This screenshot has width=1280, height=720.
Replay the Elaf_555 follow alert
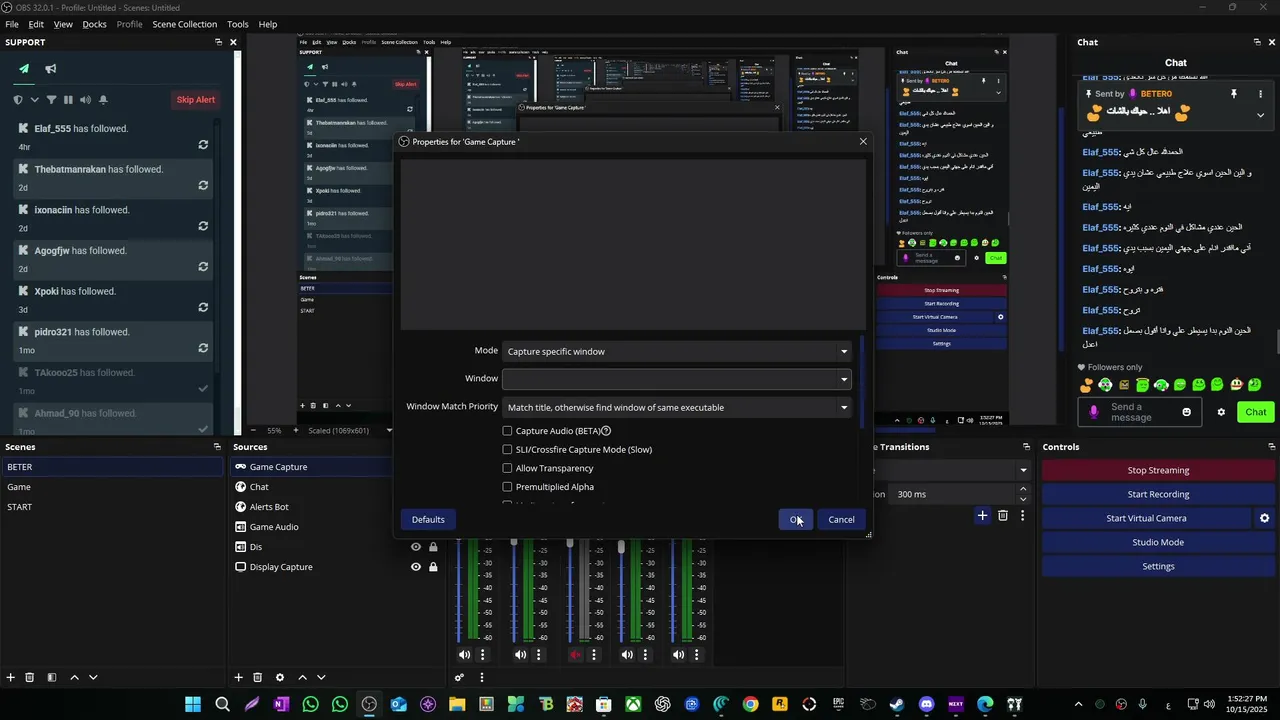(x=203, y=144)
